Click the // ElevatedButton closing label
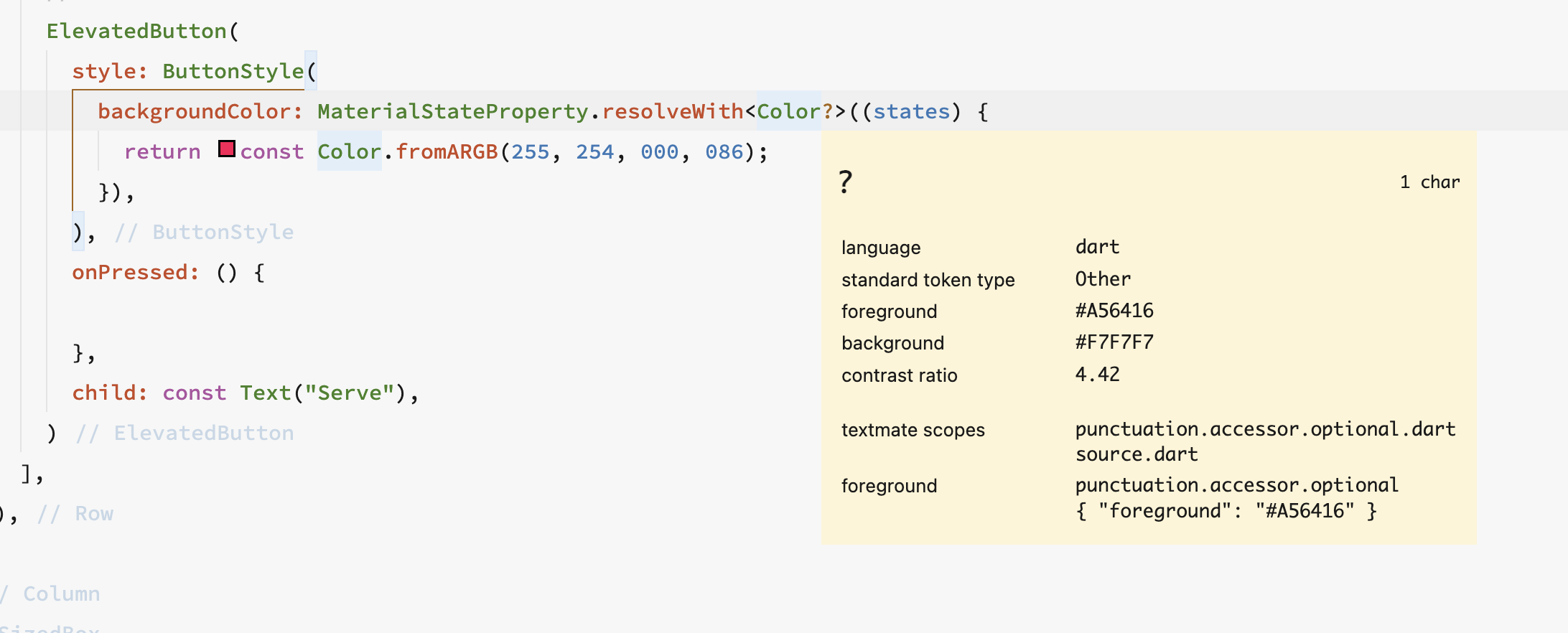Screen dimensions: 1568x633 click(185, 433)
